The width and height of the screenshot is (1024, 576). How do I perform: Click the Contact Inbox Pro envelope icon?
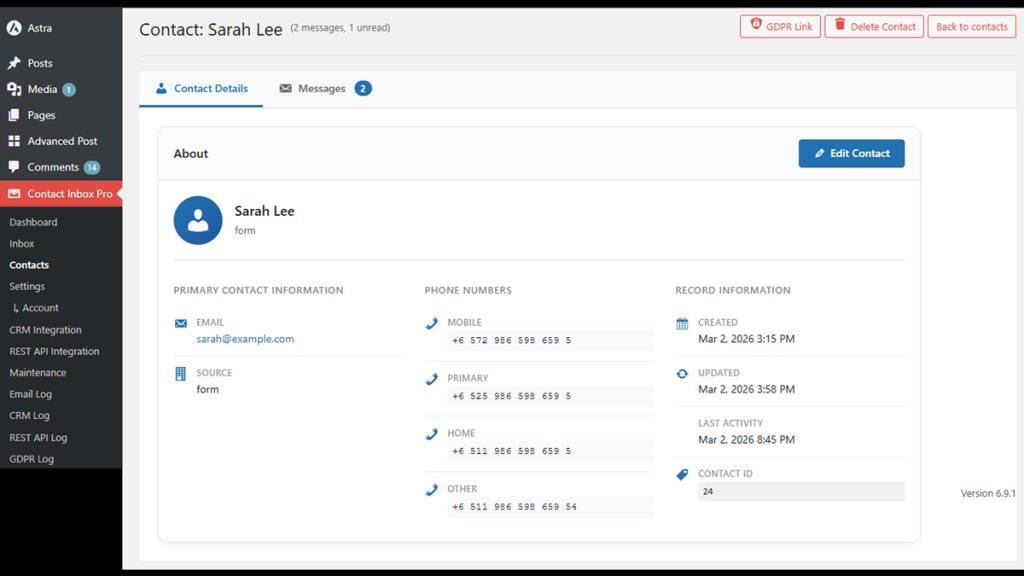(14, 194)
